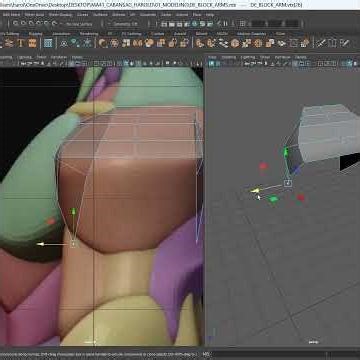Screen dimensions: 360x360
Task: Click the knife-shaped Multi-Cut shelf icon
Action: [x=321, y=43]
